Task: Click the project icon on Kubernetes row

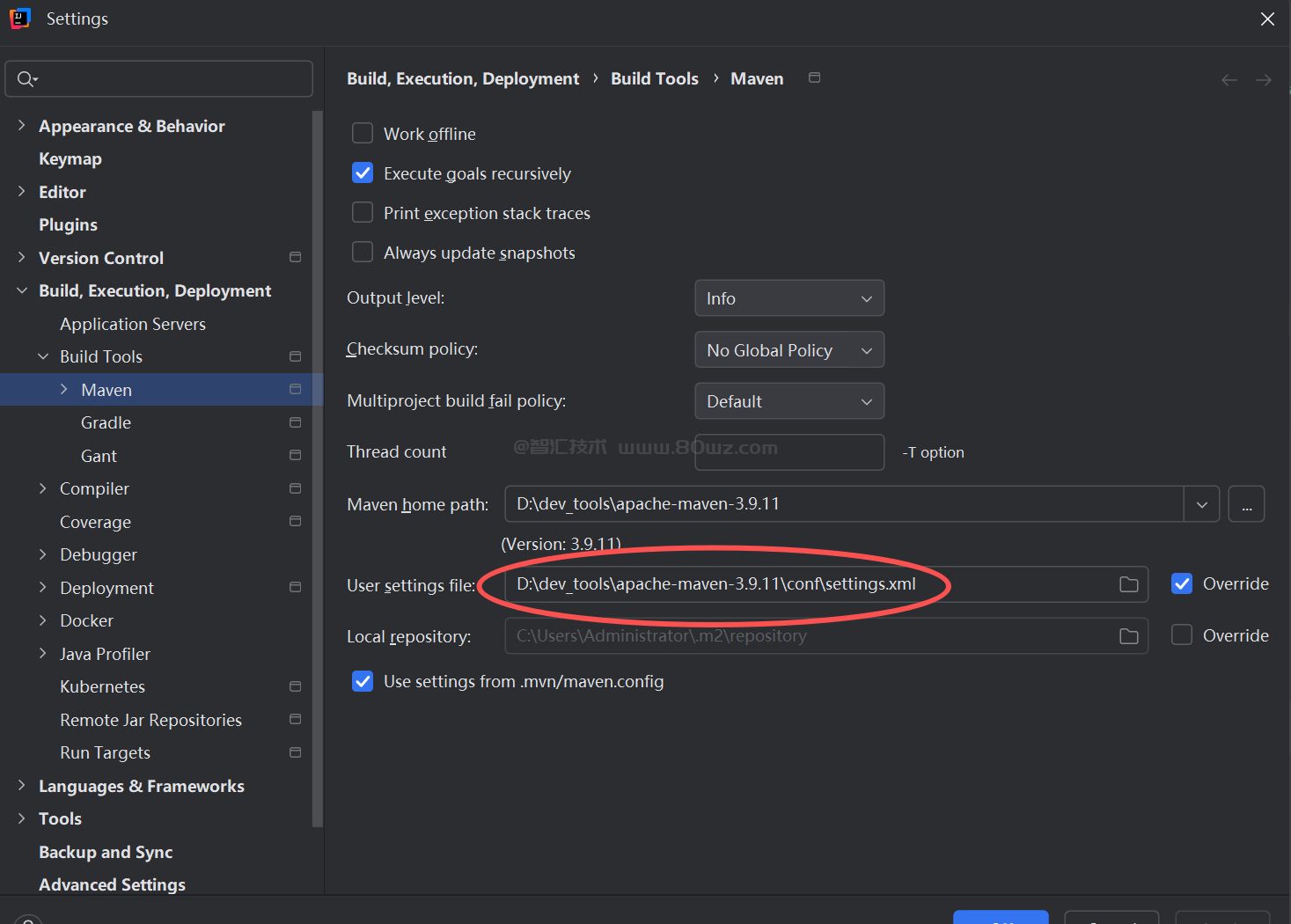Action: point(296,686)
